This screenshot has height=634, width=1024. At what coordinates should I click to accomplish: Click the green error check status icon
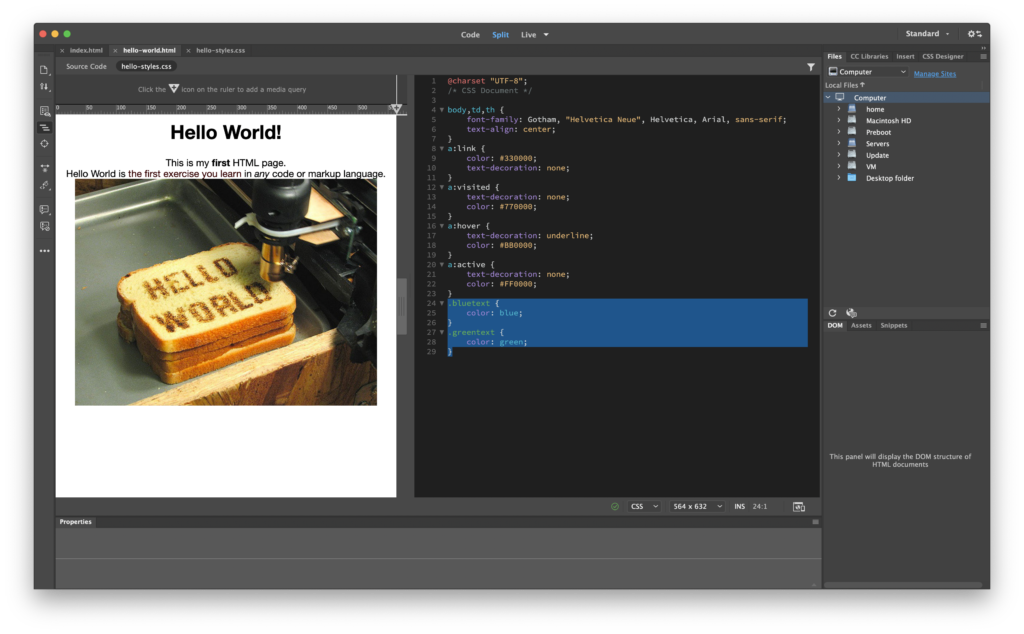point(615,507)
